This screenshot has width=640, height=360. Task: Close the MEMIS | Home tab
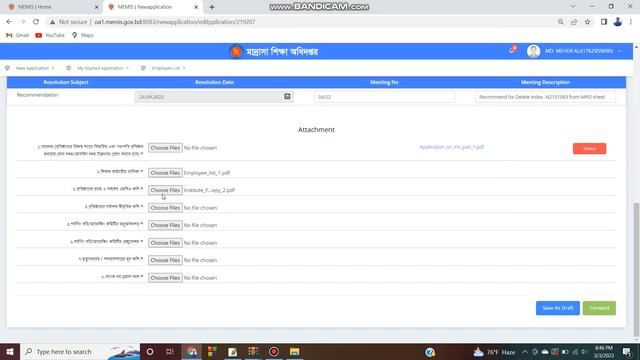[97, 7]
